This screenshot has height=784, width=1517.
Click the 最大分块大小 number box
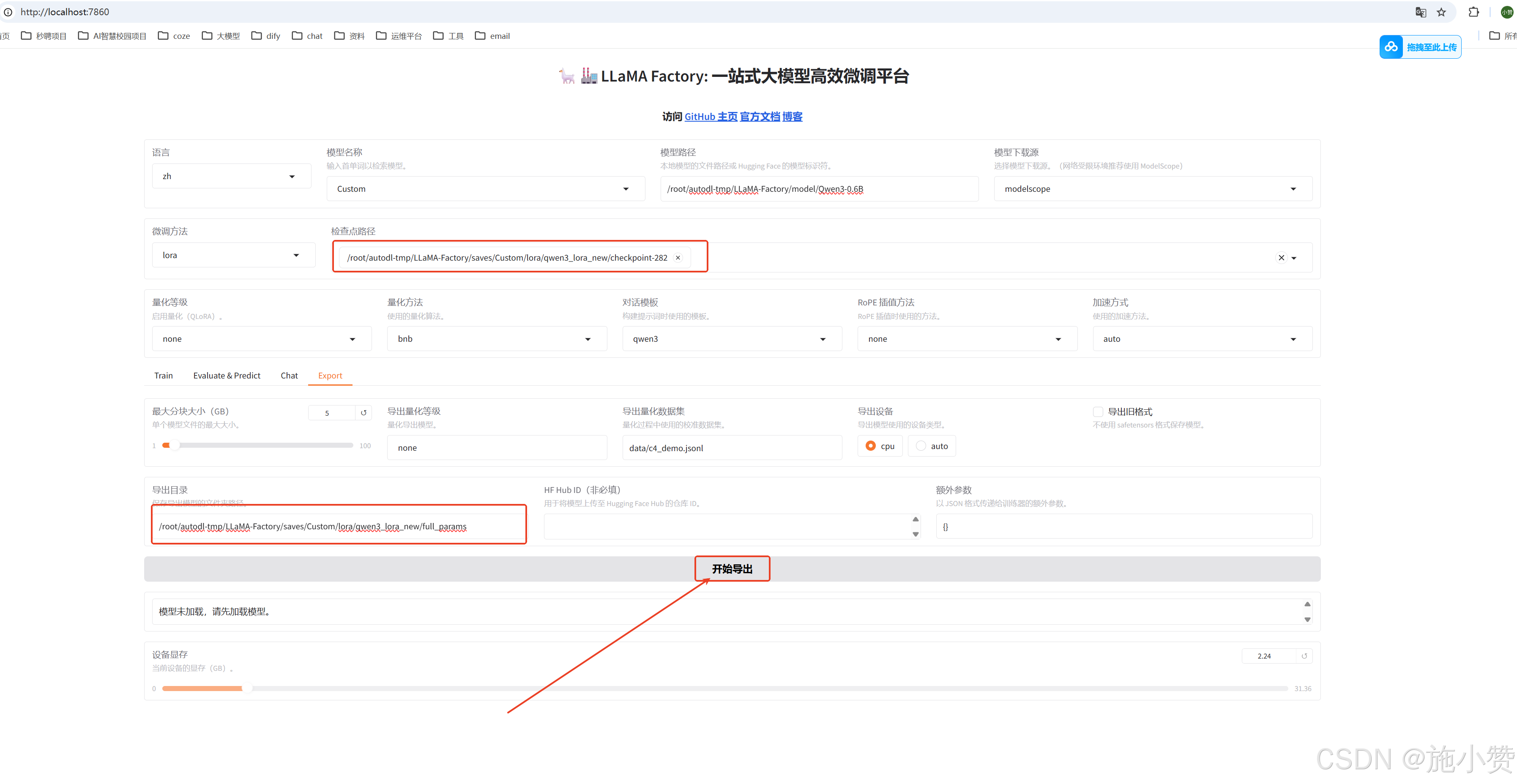[x=331, y=413]
